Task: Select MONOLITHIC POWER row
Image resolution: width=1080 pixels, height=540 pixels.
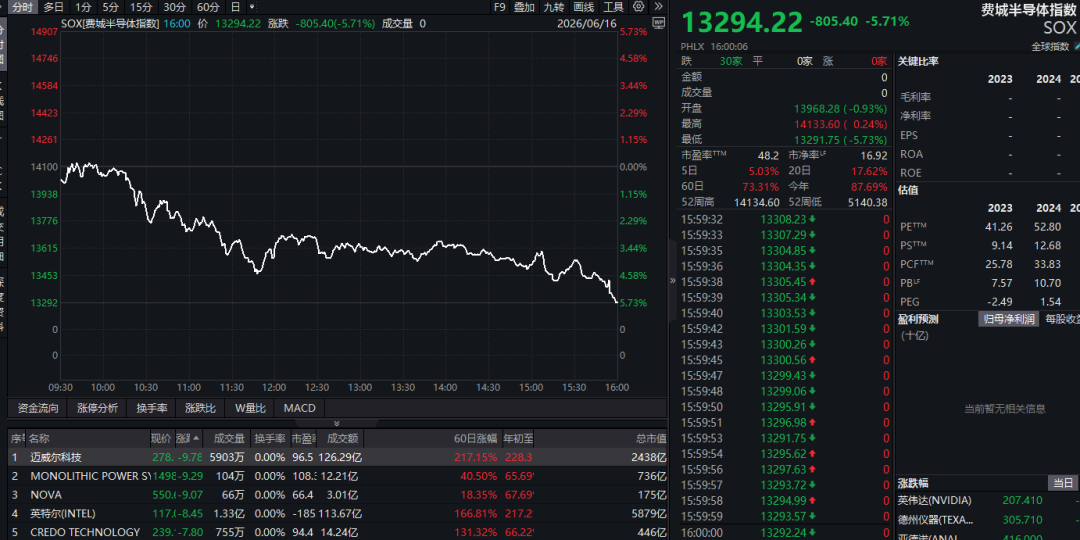Action: point(338,476)
